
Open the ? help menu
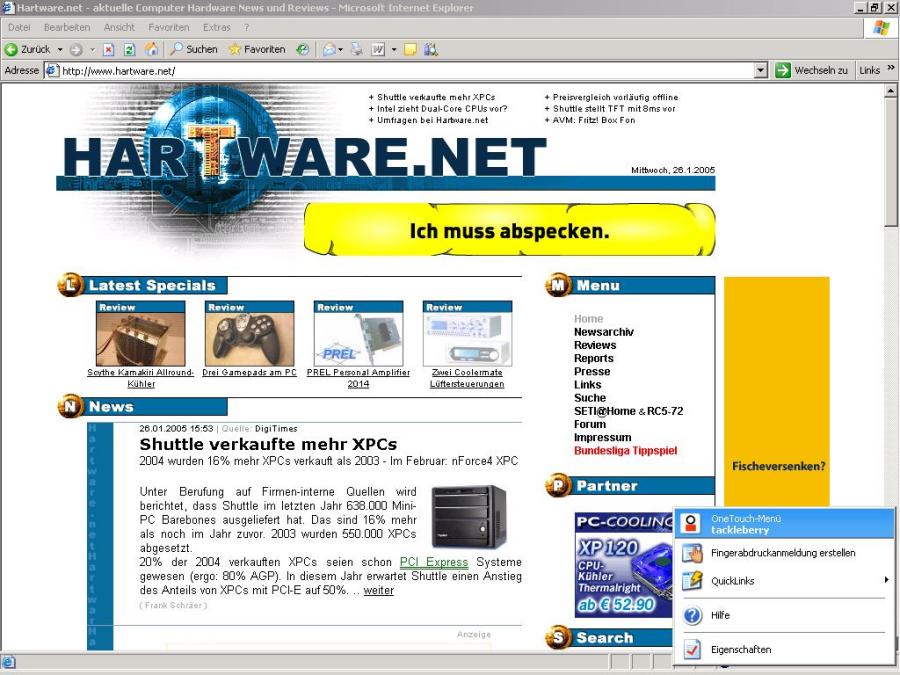pyautogui.click(x=246, y=27)
